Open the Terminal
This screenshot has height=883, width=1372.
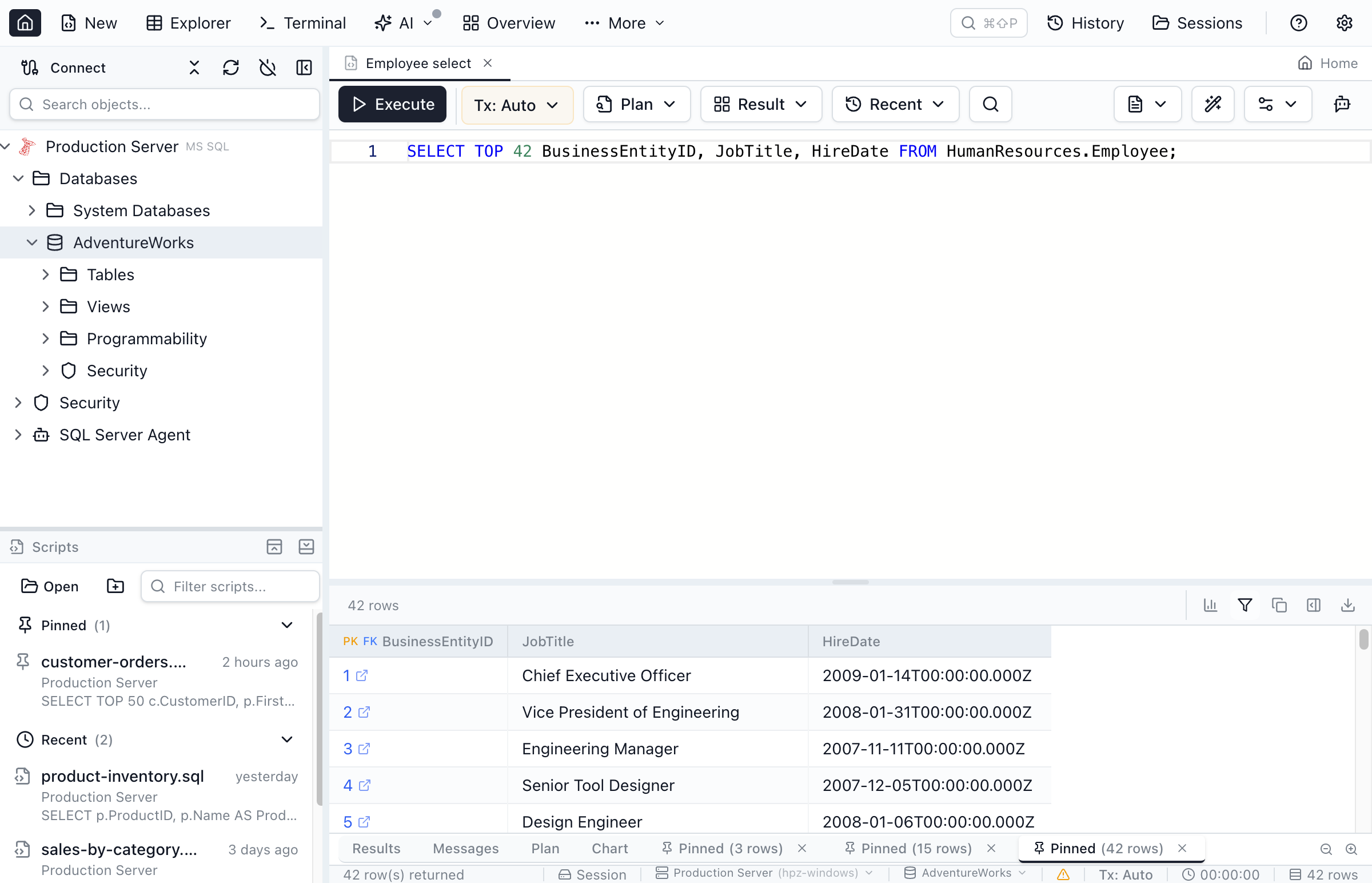point(302,23)
